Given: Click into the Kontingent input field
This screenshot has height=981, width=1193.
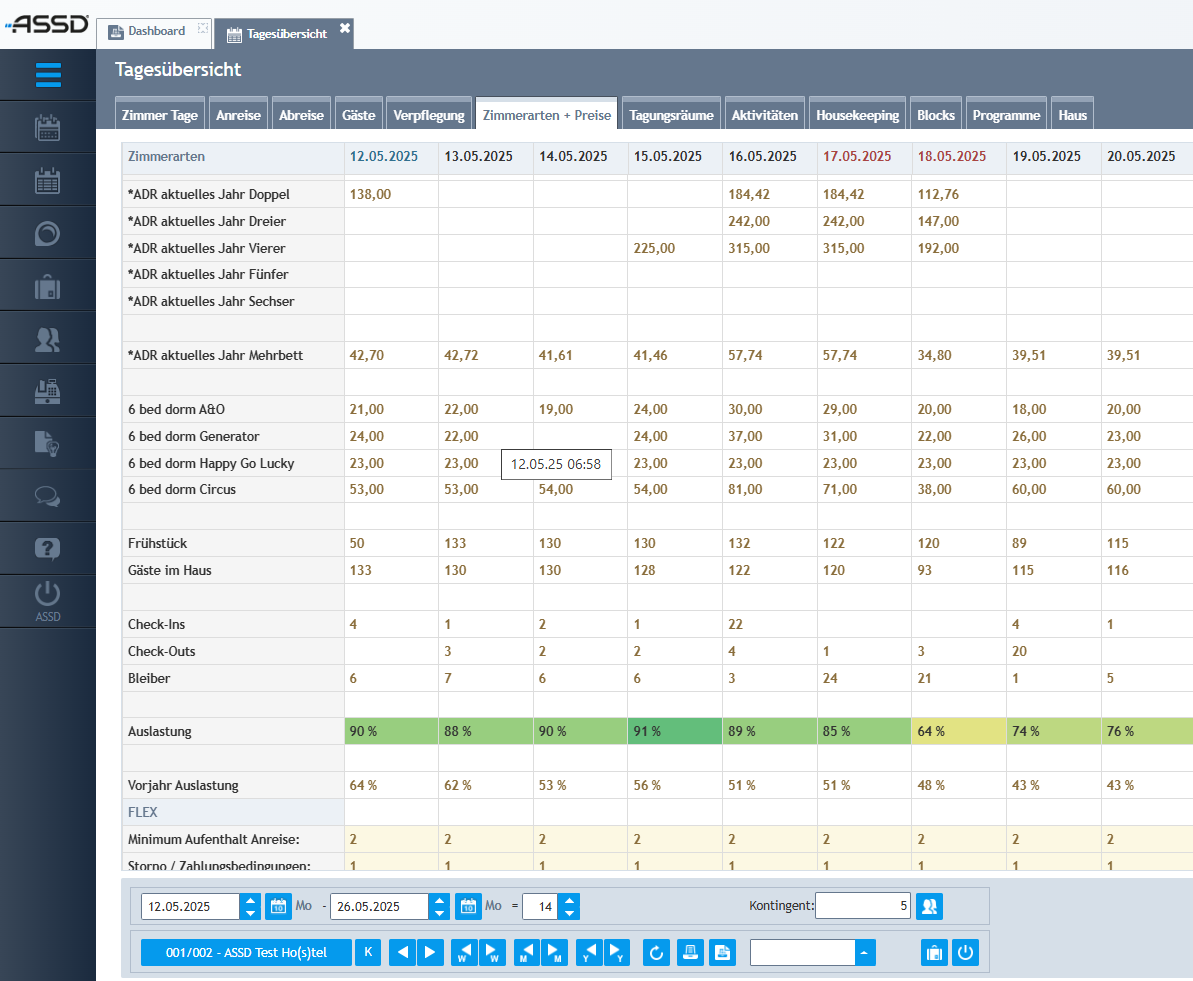Looking at the screenshot, I should (x=862, y=907).
